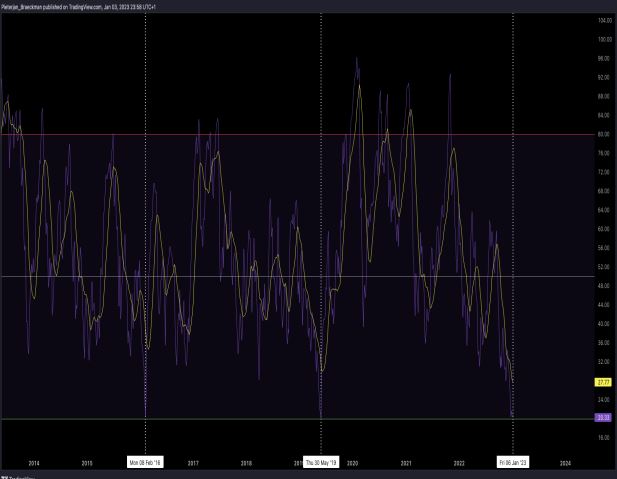Click the 104.00 value on price axis
Viewport: 617px width, 479px height.
tap(603, 21)
